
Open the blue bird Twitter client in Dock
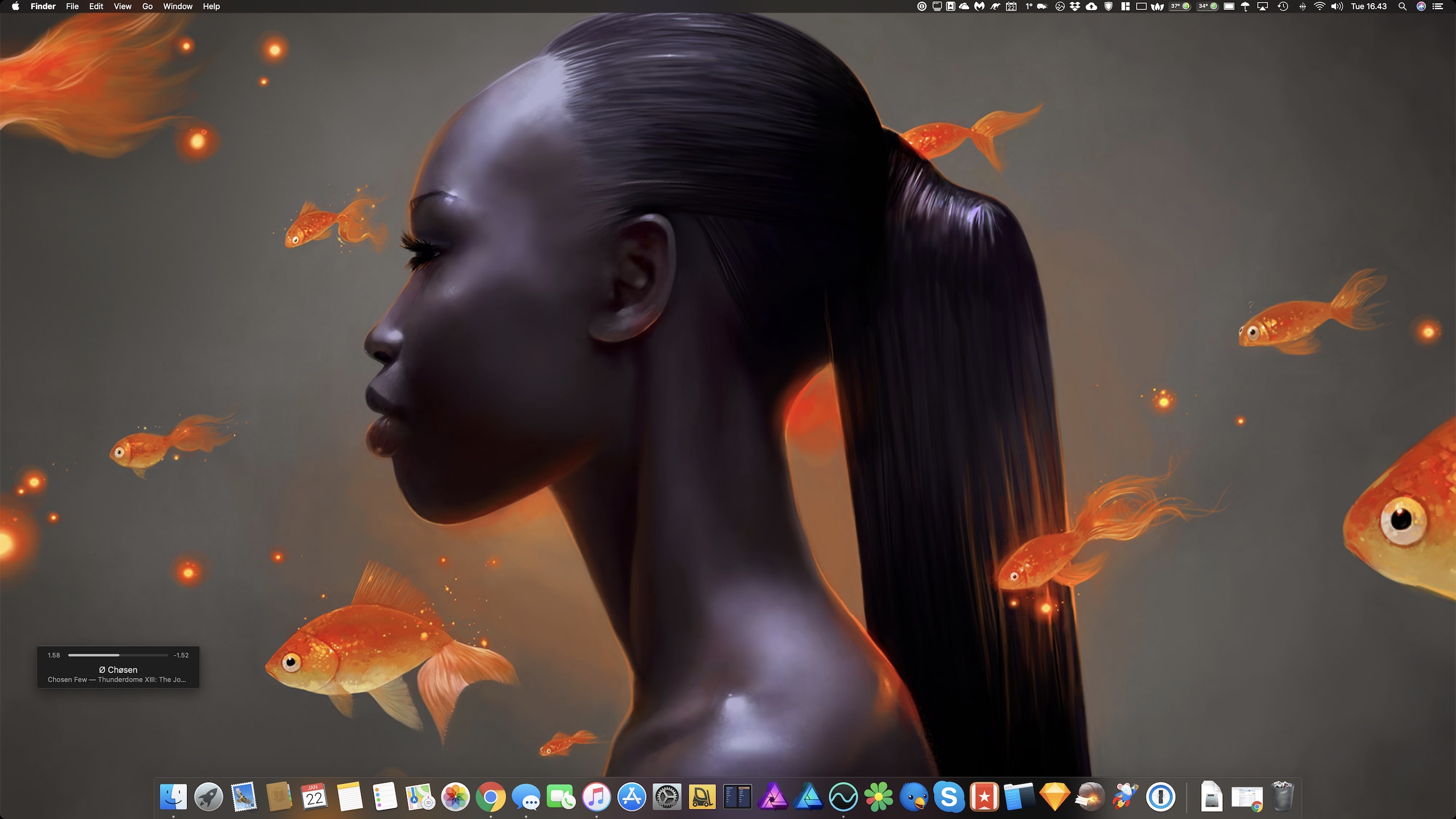point(914,797)
